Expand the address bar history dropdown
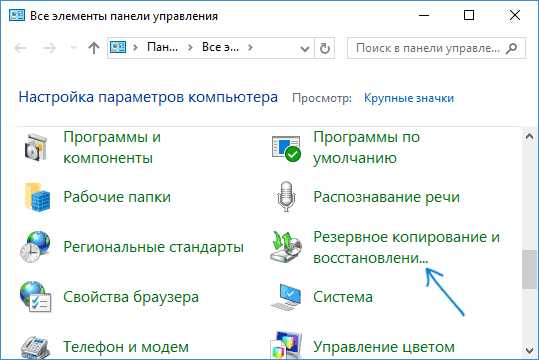539x360 pixels. click(x=305, y=49)
